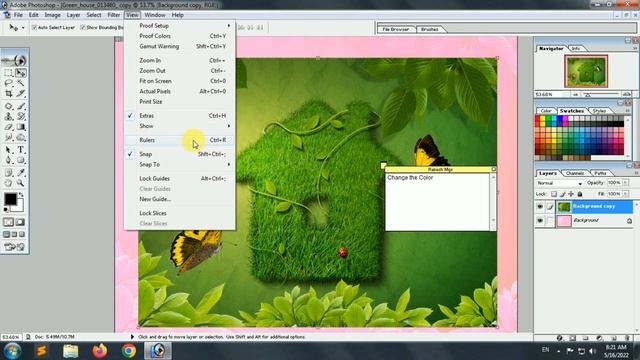
Task: Hide the Background layer eye icon
Action: (540, 220)
